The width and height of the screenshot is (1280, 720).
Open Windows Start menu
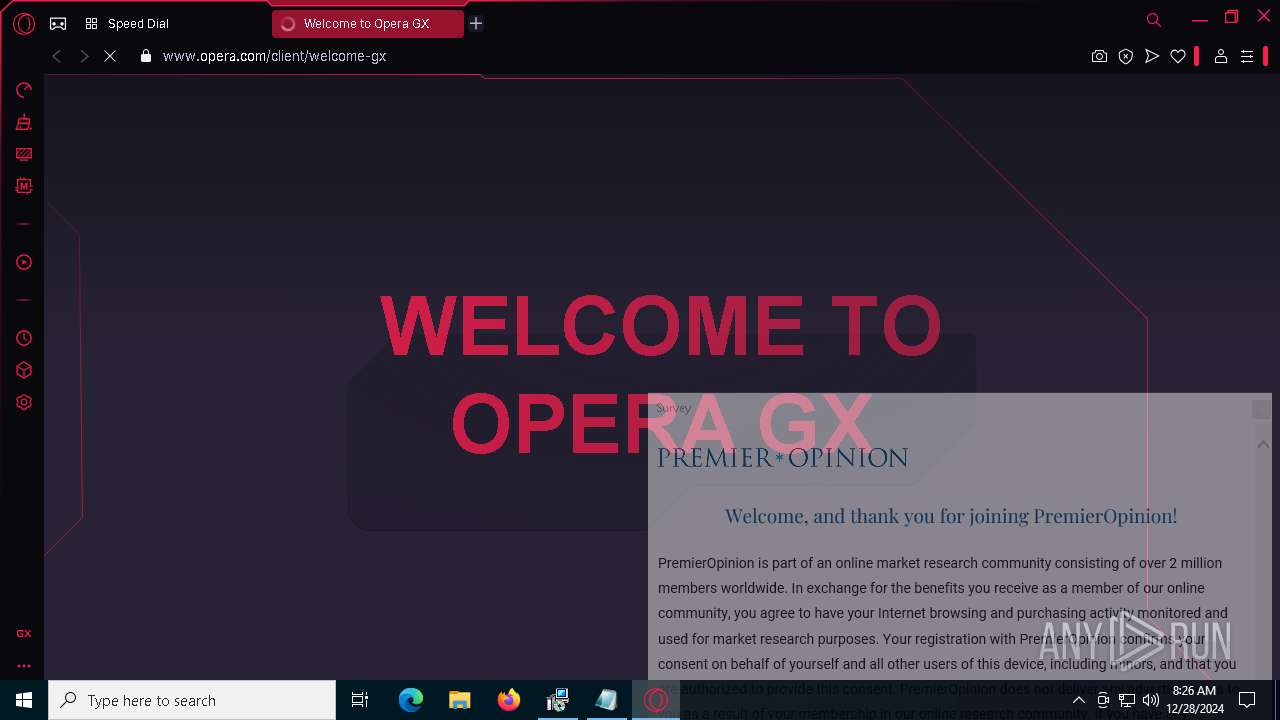click(24, 700)
